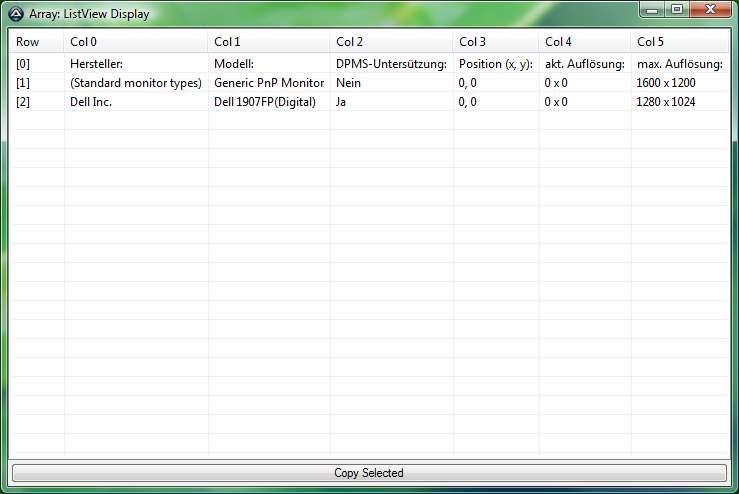Click the Dell Inc. cell
This screenshot has width=739, height=494.
tap(91, 102)
